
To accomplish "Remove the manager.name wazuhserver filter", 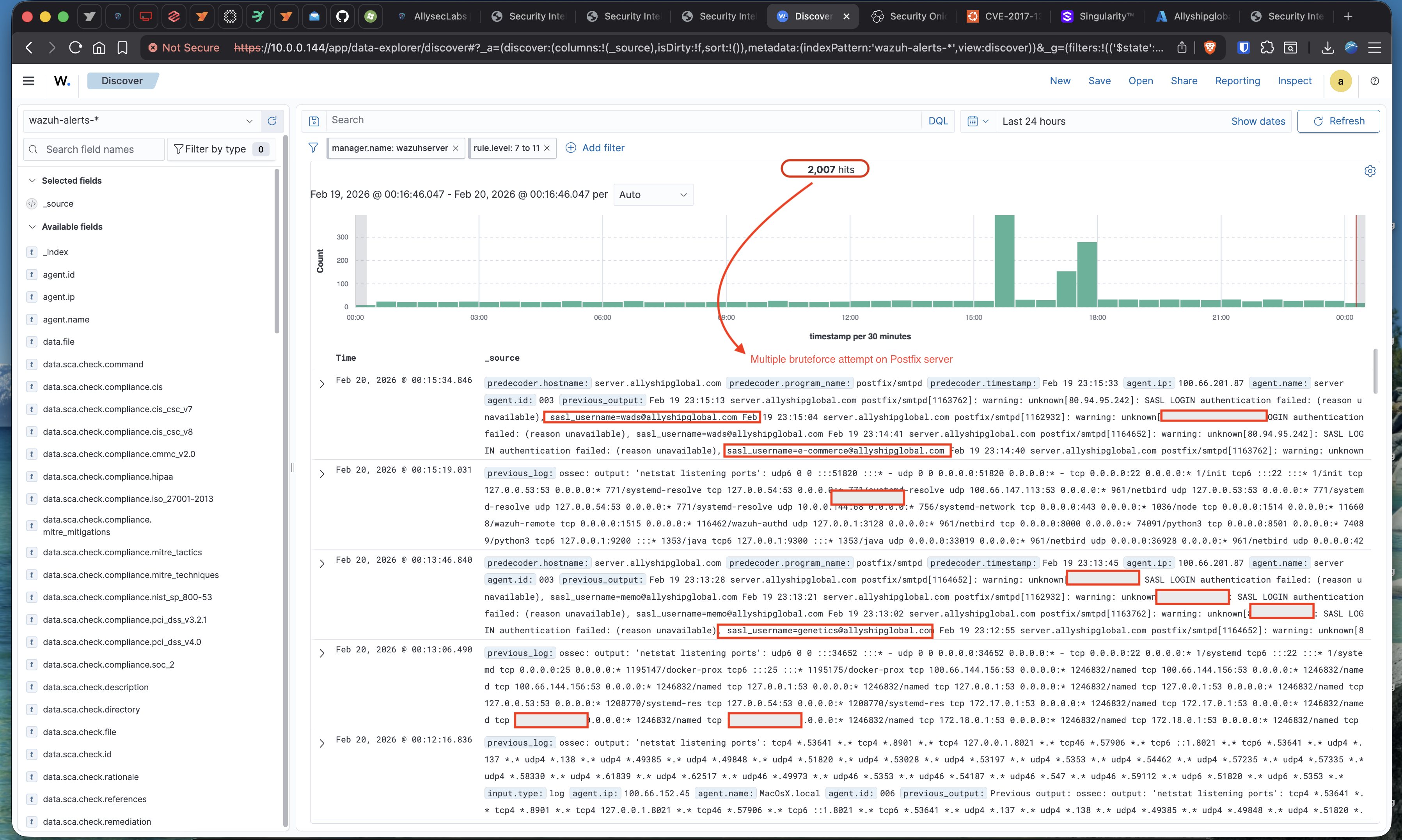I will pyautogui.click(x=455, y=148).
